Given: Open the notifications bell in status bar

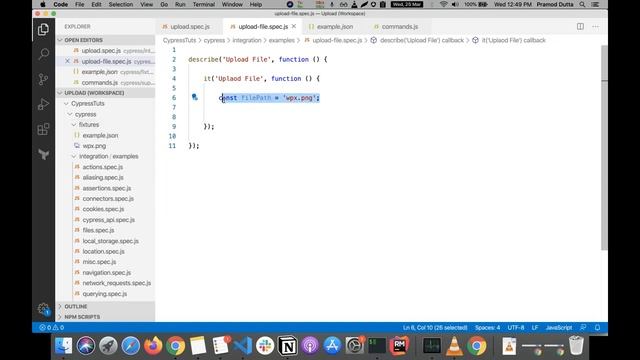Looking at the screenshot, I should tap(598, 327).
